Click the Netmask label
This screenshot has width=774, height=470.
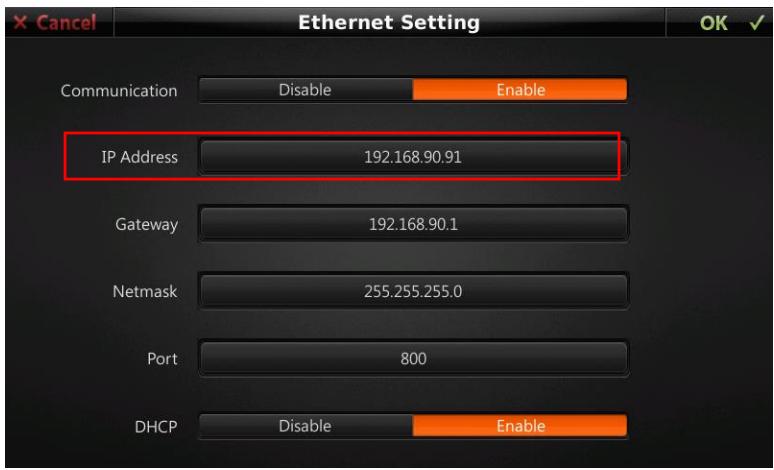pos(145,291)
